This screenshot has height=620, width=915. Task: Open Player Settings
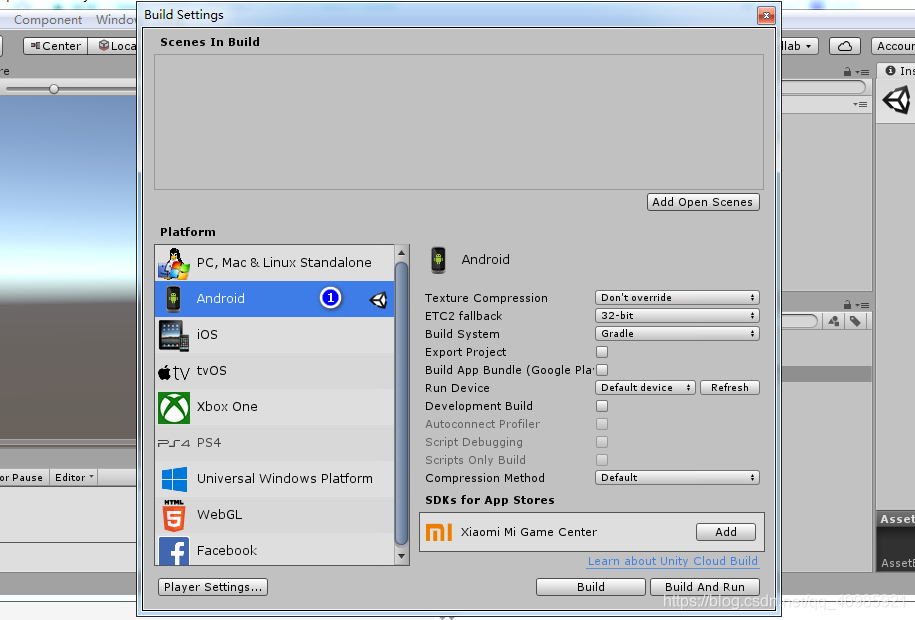(213, 587)
